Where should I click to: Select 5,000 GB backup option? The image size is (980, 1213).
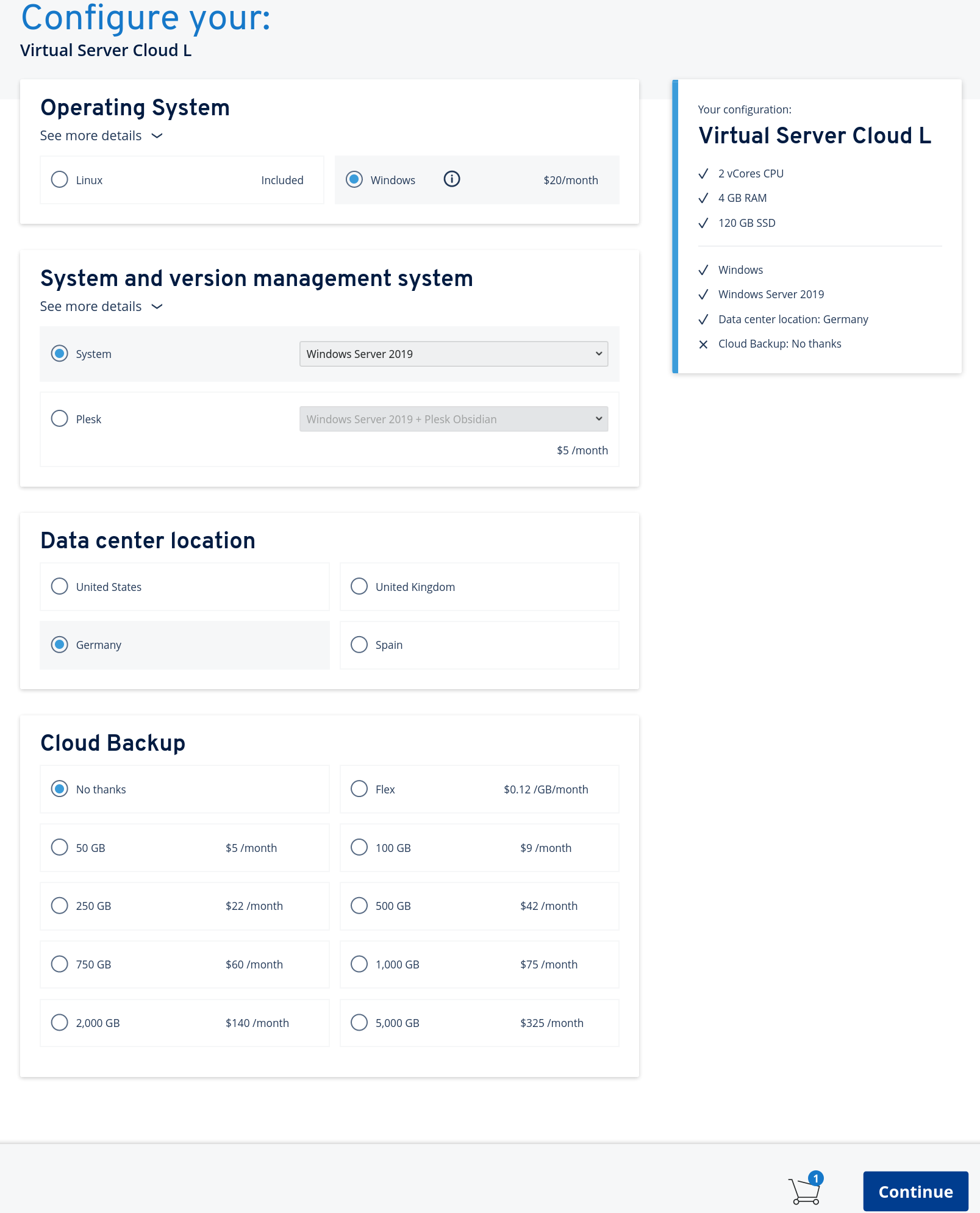point(359,1023)
